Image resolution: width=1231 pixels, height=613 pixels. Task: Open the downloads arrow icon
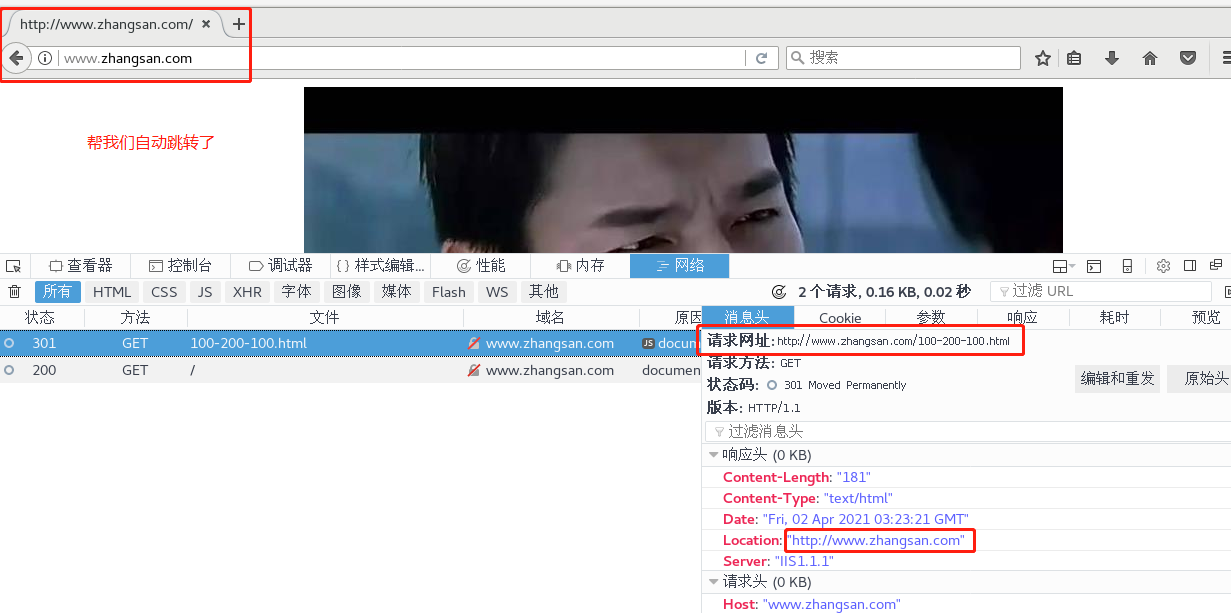(1111, 58)
